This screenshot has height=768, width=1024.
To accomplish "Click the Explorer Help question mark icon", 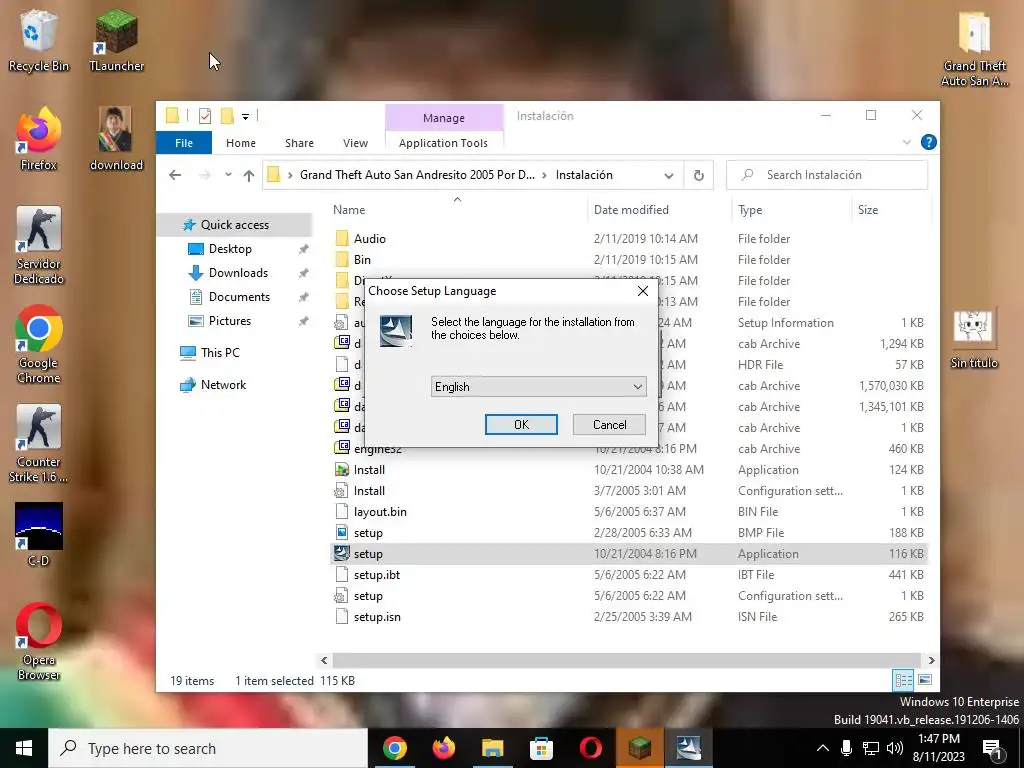I will click(x=928, y=142).
